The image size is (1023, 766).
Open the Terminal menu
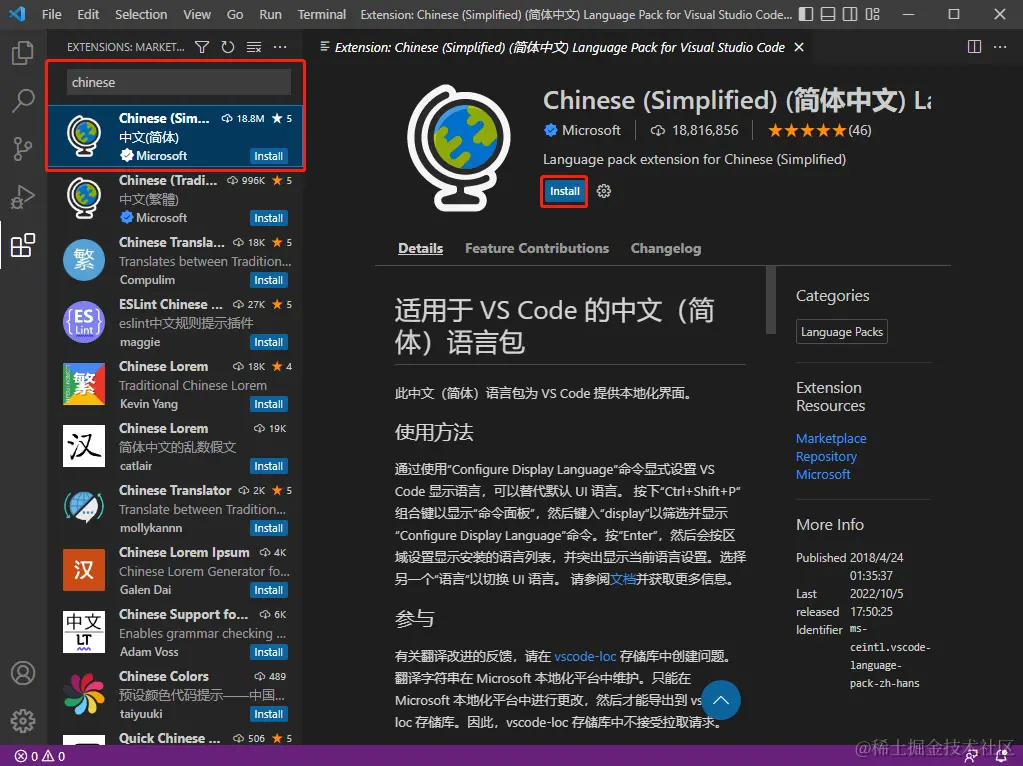point(322,14)
